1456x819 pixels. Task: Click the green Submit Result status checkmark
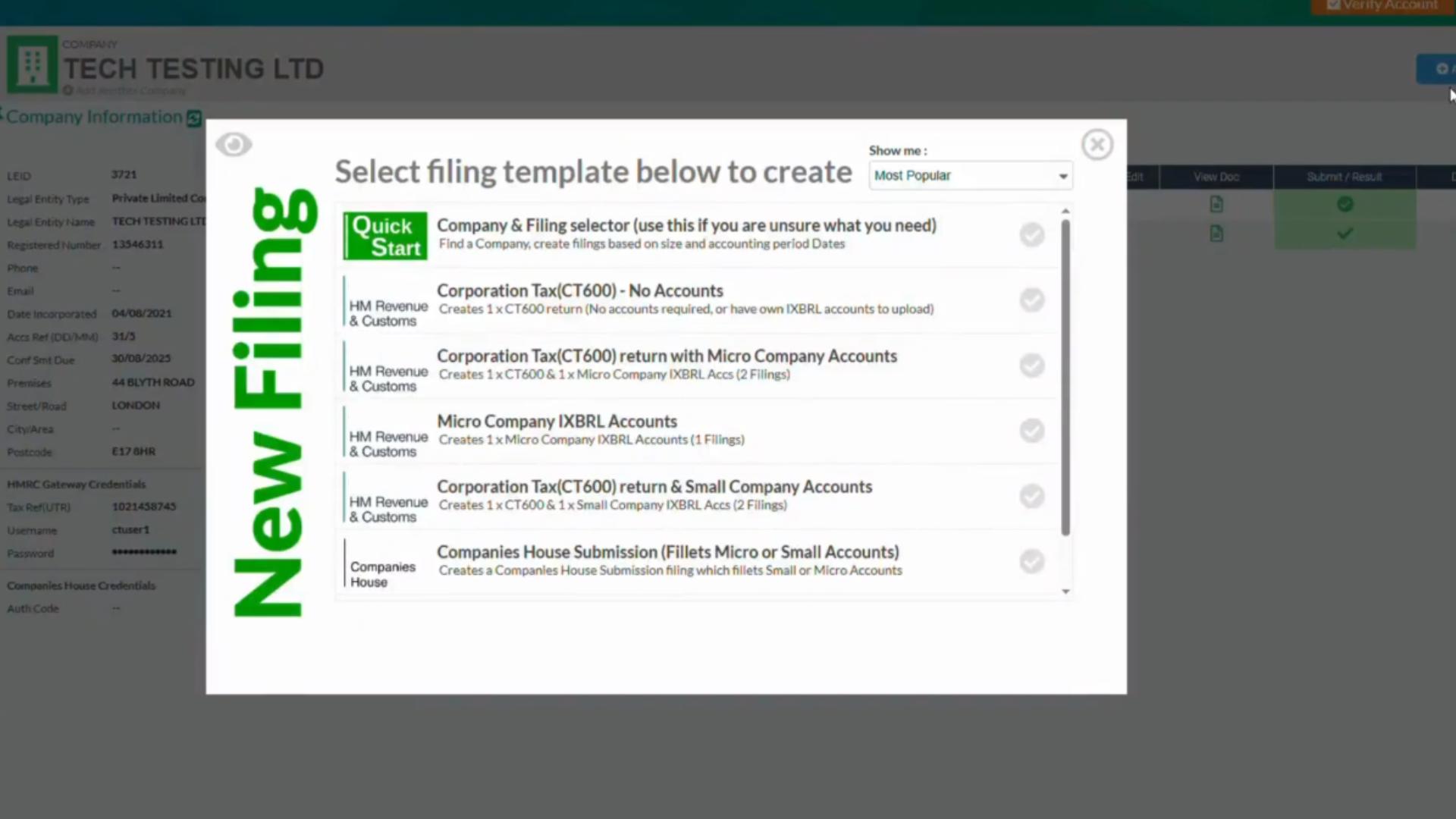click(x=1344, y=204)
